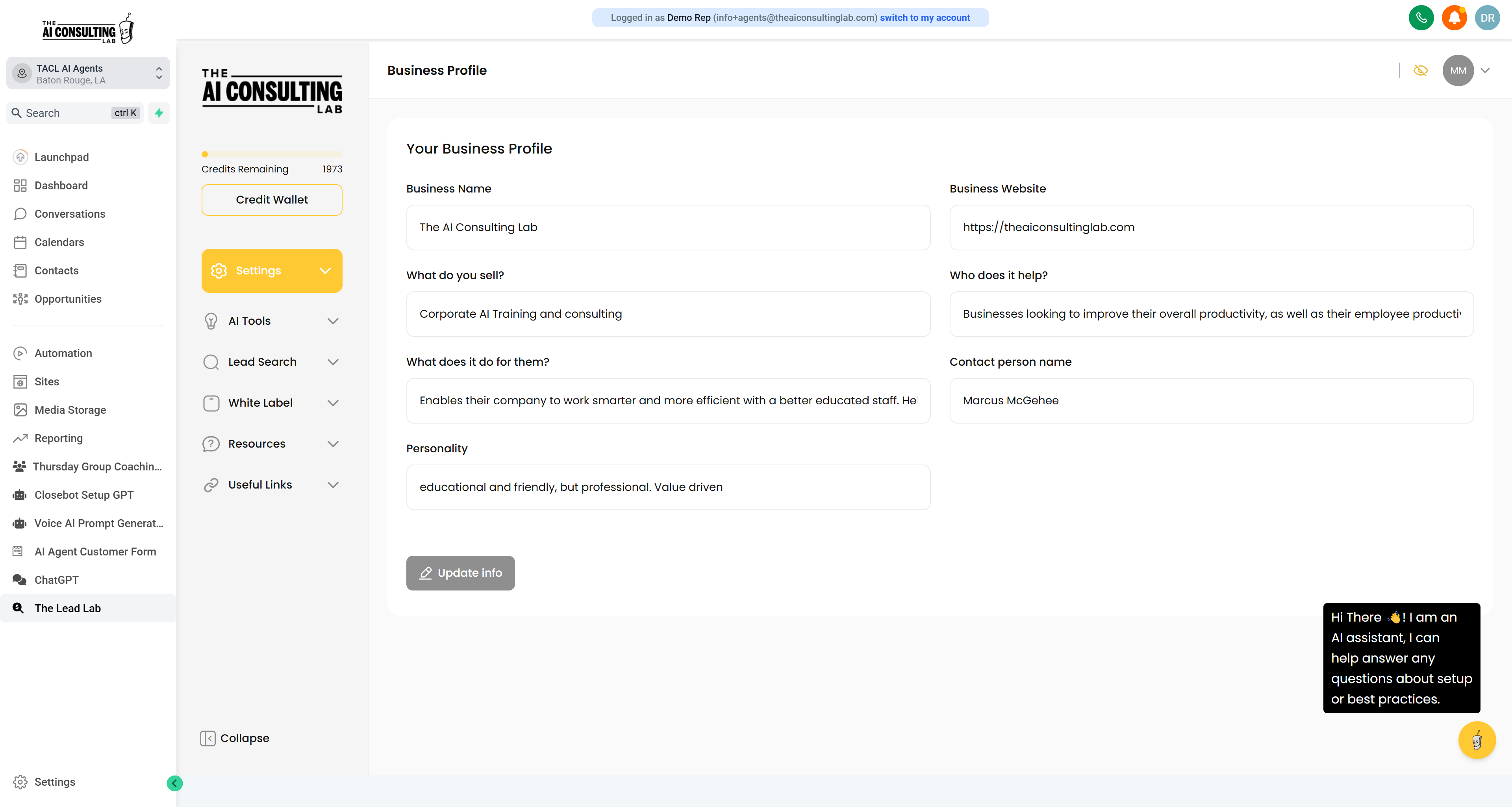This screenshot has height=807, width=1512.
Task: Click the DR user avatar
Action: (1487, 18)
